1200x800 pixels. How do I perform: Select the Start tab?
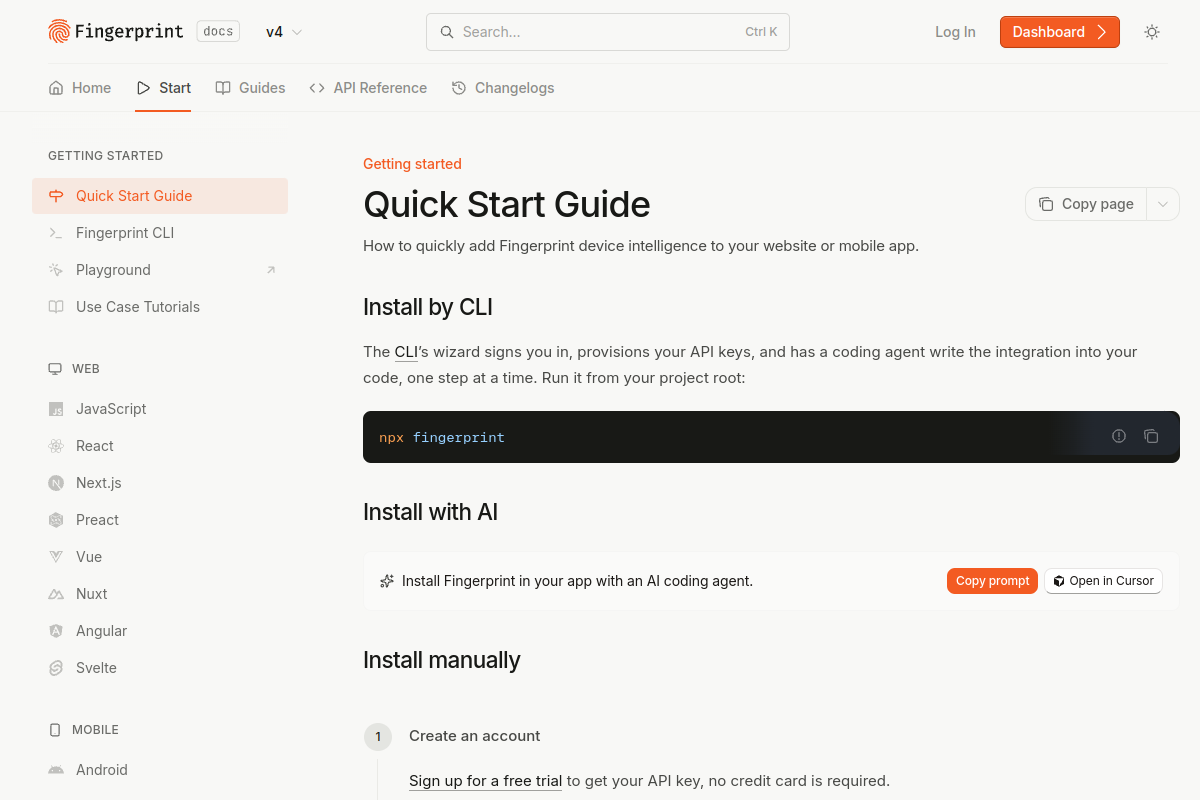click(163, 88)
